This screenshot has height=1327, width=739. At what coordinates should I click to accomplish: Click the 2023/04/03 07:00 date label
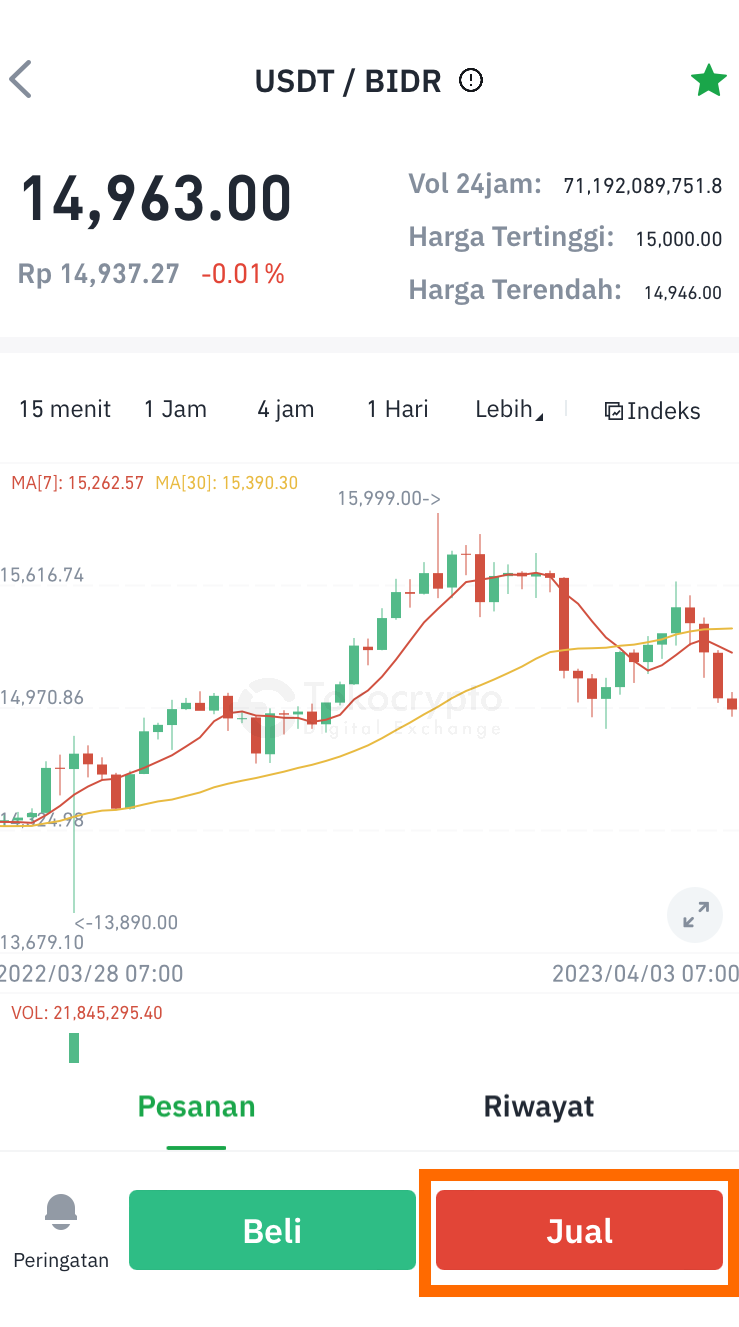(x=646, y=974)
